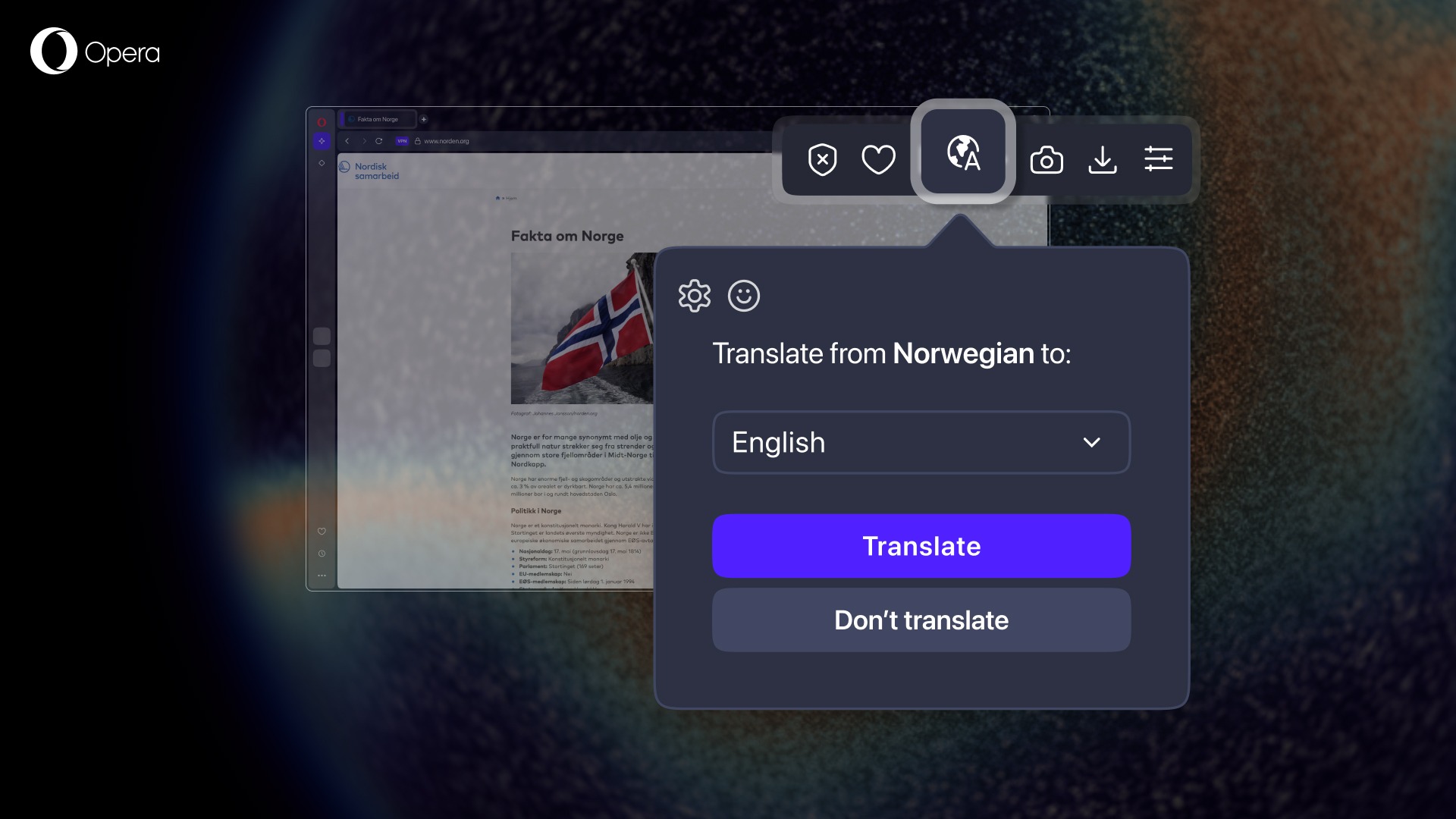Click the Aria AI sidebar icon
Screen dimensions: 1456x819
pyautogui.click(x=322, y=141)
